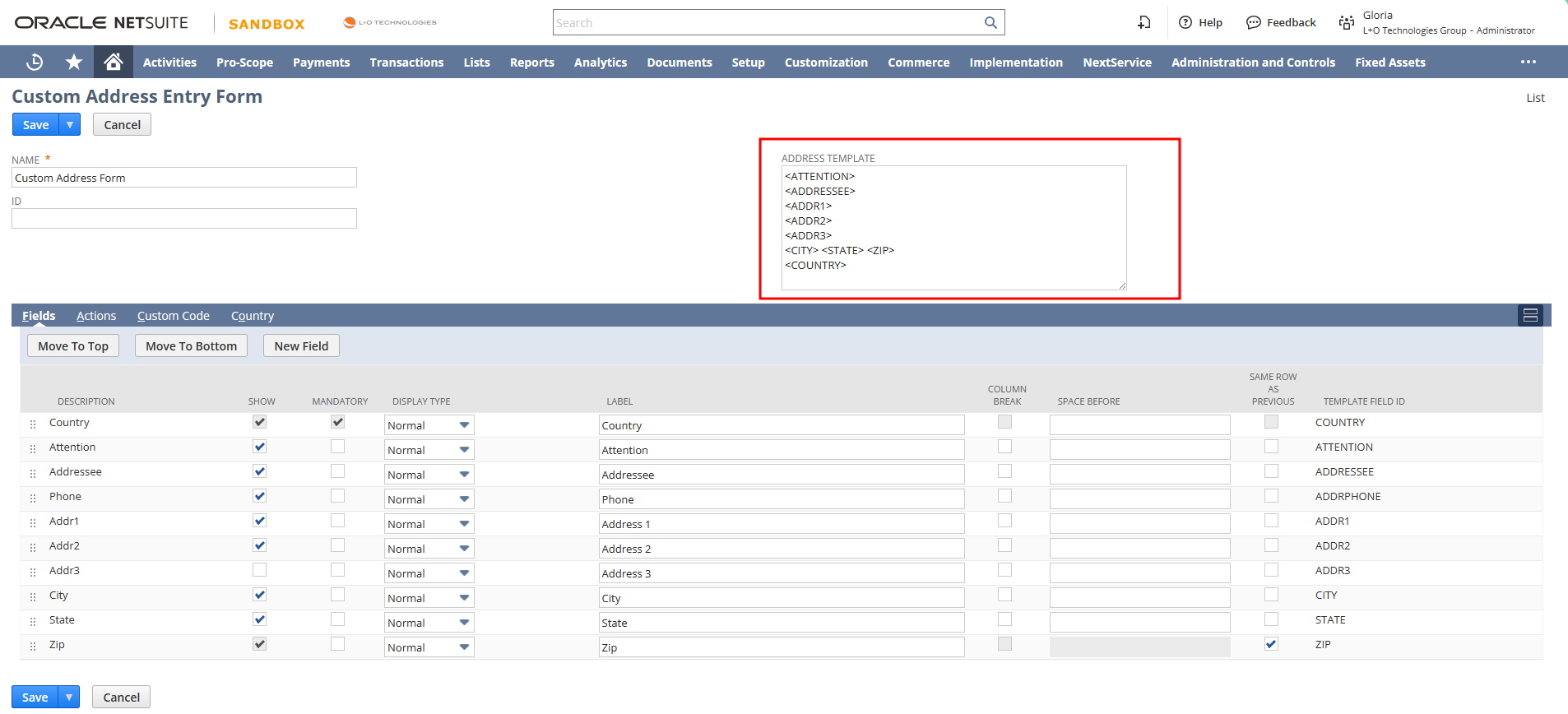The height and width of the screenshot is (714, 1568).
Task: Open the Recent Records clock icon
Action: 35,62
